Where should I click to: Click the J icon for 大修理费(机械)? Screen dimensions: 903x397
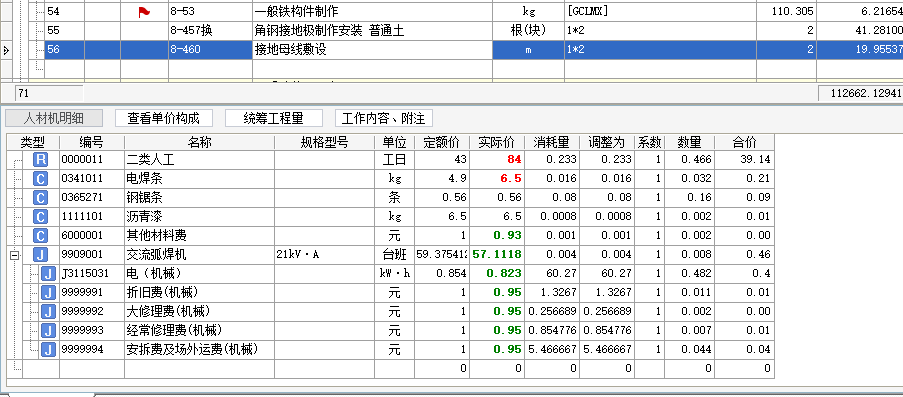click(x=48, y=311)
